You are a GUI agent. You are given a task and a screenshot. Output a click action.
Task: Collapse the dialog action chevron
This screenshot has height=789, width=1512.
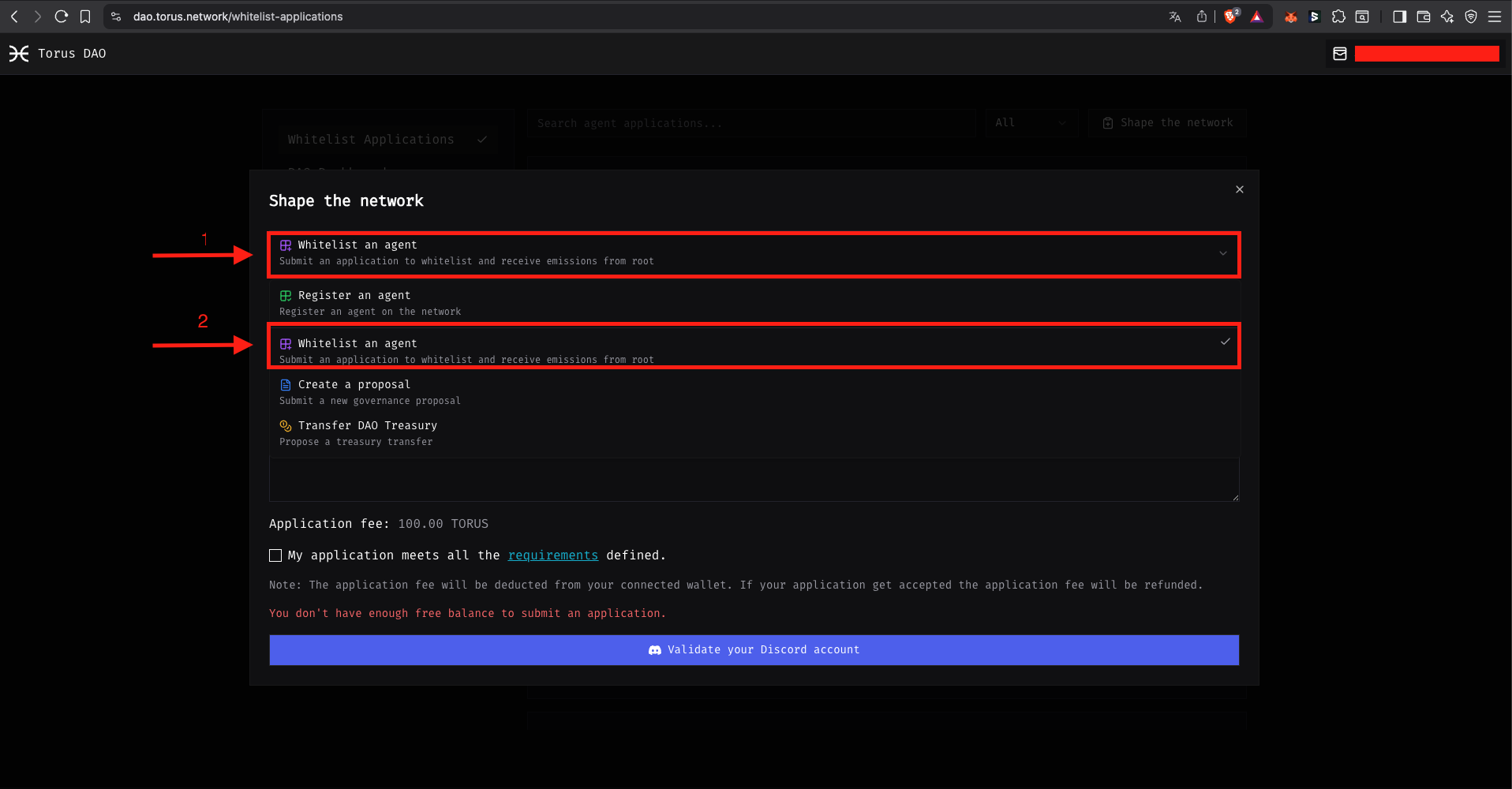[1223, 254]
